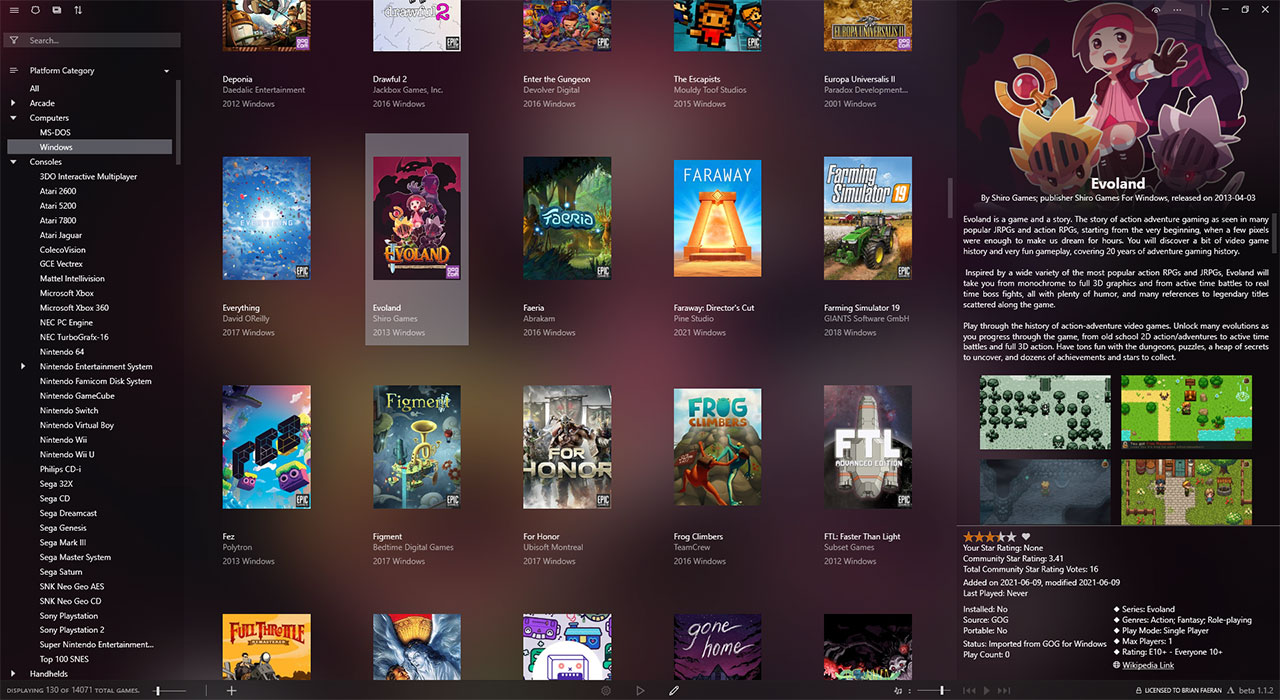Viewport: 1280px width, 700px height.
Task: Click "Licensed to Brian Faeran" text
Action: click(x=1185, y=691)
